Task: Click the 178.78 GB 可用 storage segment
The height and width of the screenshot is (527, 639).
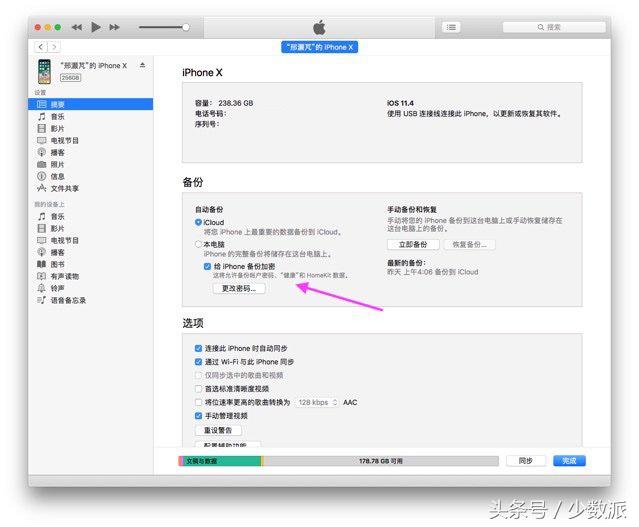Action: point(381,461)
